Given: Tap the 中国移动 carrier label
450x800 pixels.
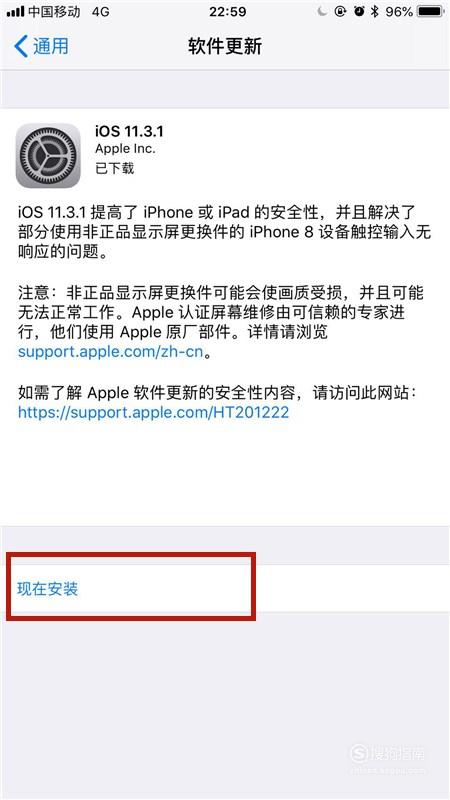Looking at the screenshot, I should tap(54, 11).
